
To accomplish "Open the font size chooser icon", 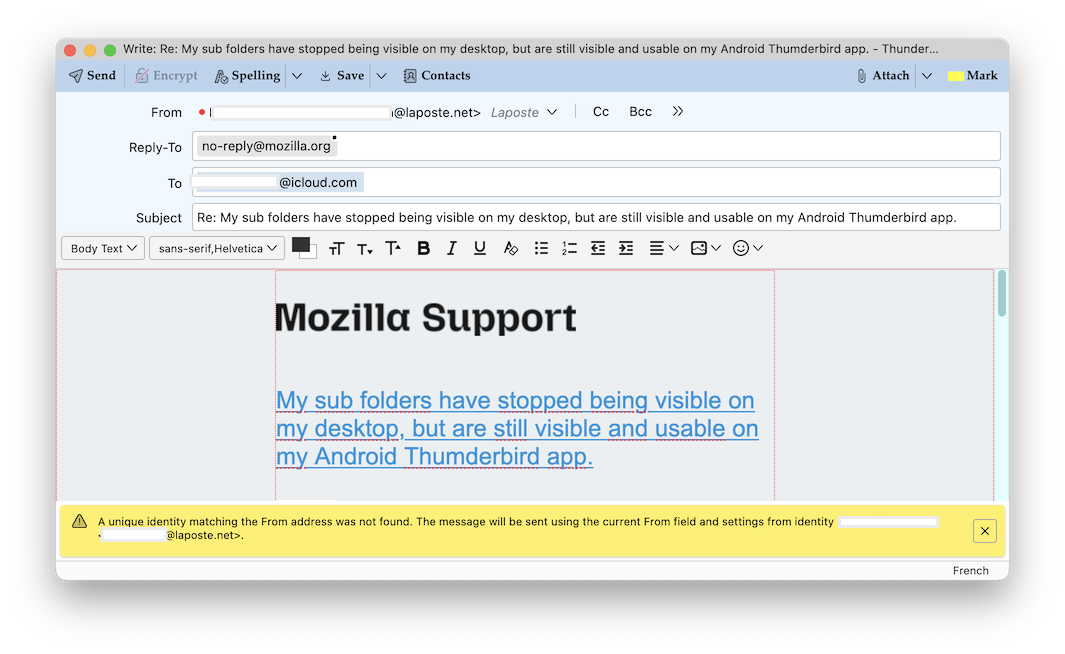I will (336, 249).
